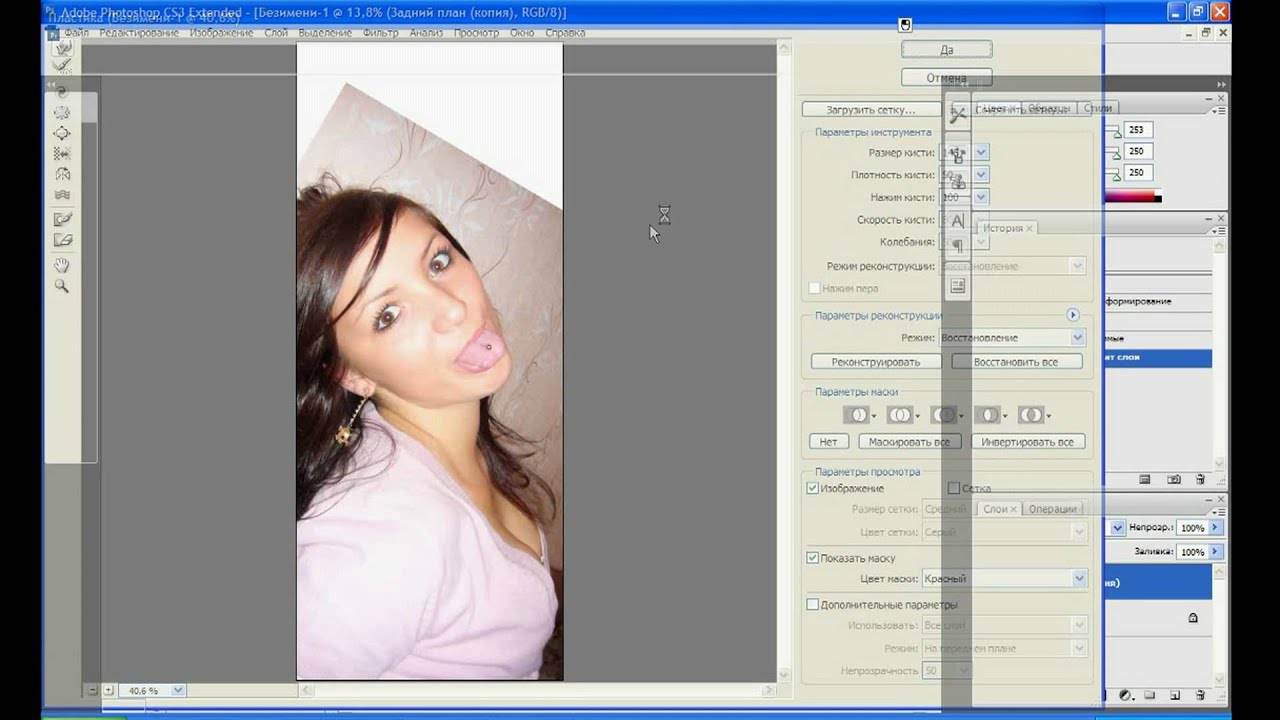Select the Hand tool in Liquify
The width and height of the screenshot is (1280, 720).
(x=62, y=265)
